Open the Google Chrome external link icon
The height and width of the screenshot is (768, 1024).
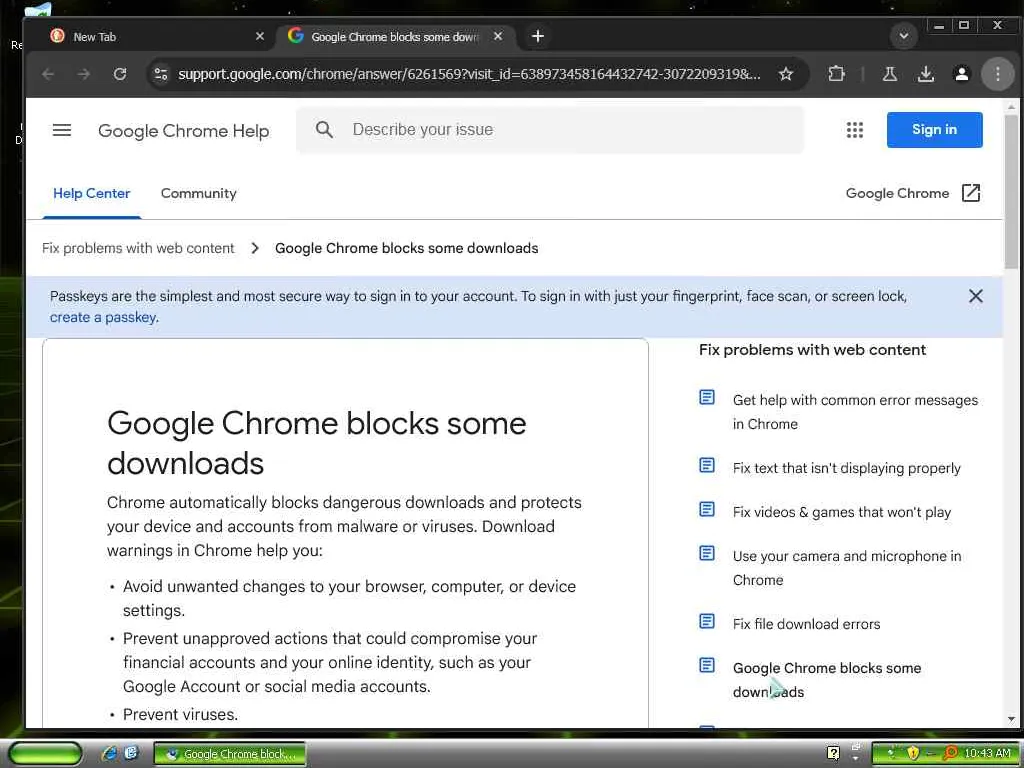[x=970, y=193]
